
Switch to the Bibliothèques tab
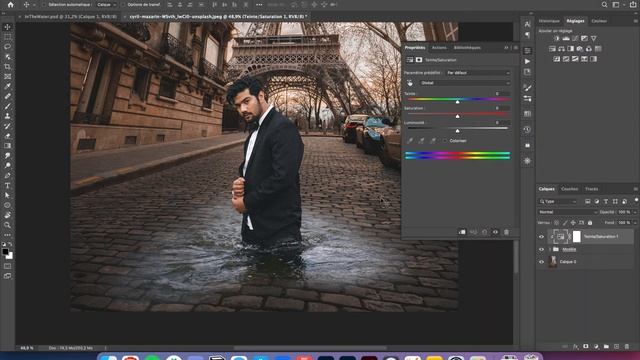tap(467, 48)
